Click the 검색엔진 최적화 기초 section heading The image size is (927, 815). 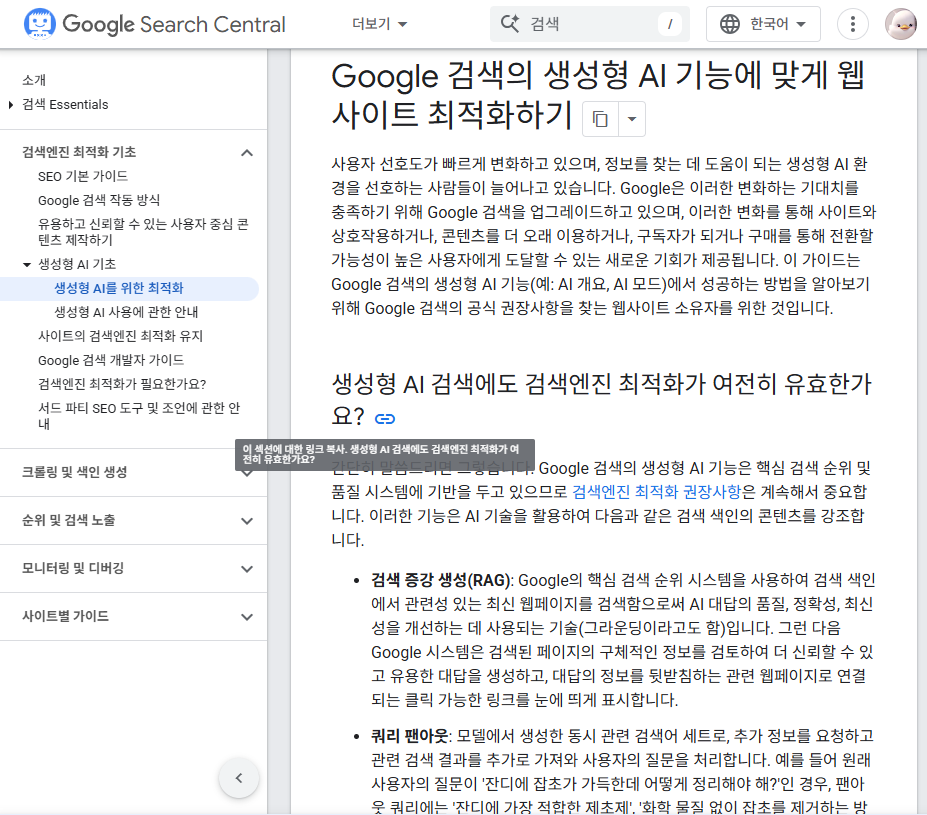pos(79,152)
